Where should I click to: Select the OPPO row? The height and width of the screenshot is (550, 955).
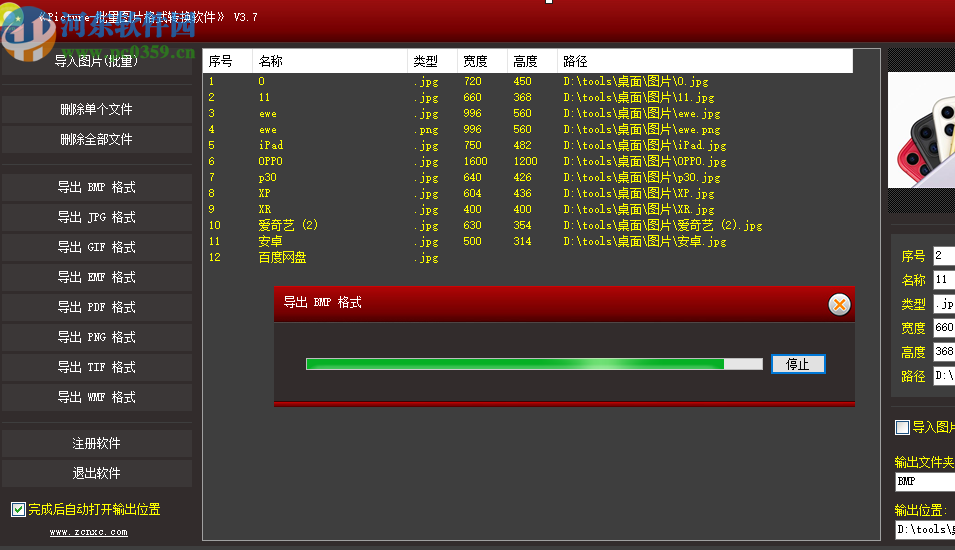pyautogui.click(x=527, y=161)
